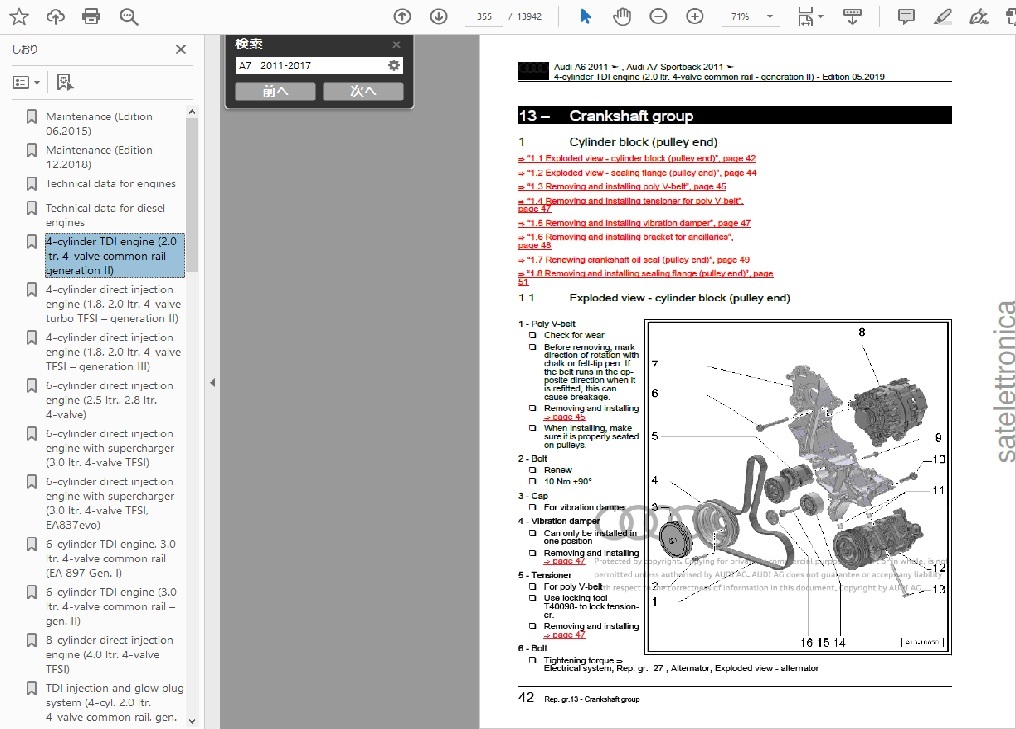Click bookmark icon beside Technical data for engines
The width and height of the screenshot is (1016, 729).
point(31,184)
